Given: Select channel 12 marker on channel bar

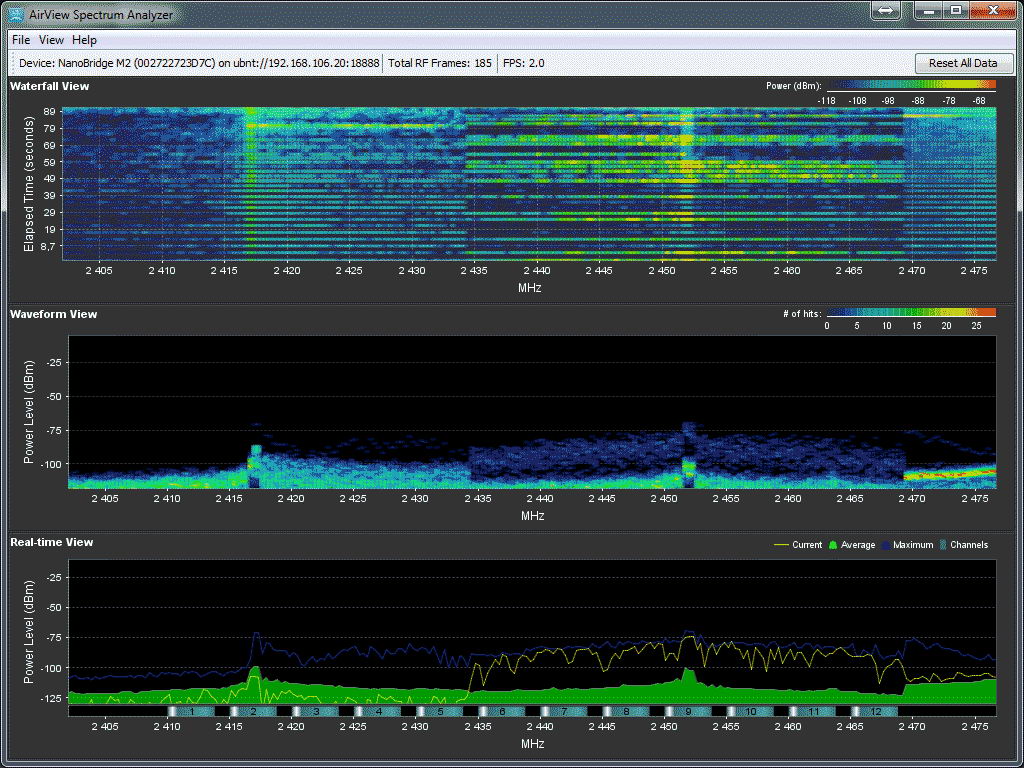Looking at the screenshot, I should pos(875,711).
